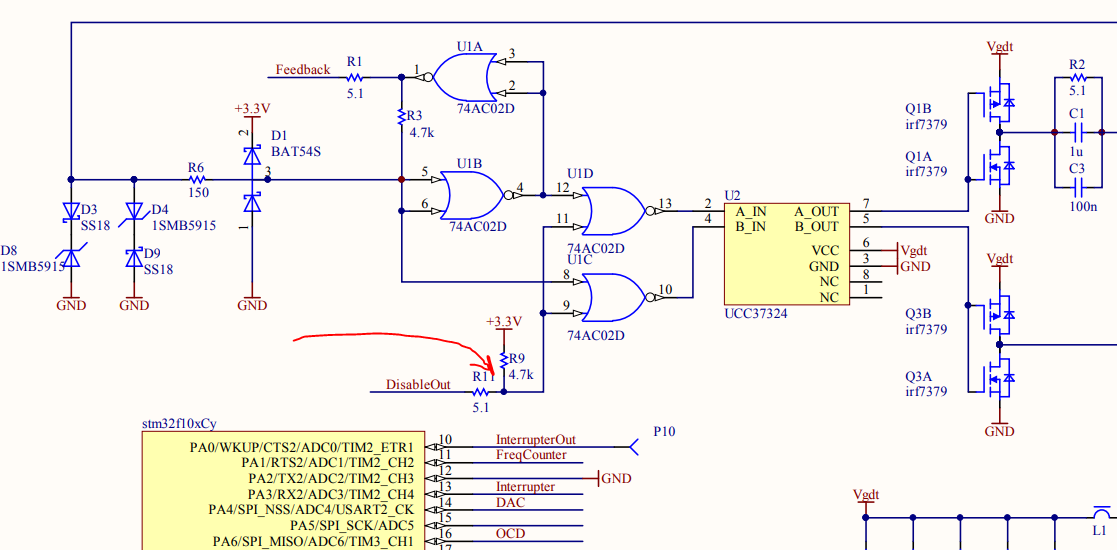The image size is (1117, 550).
Task: Click the stm32f10xCy component name
Action: [179, 424]
